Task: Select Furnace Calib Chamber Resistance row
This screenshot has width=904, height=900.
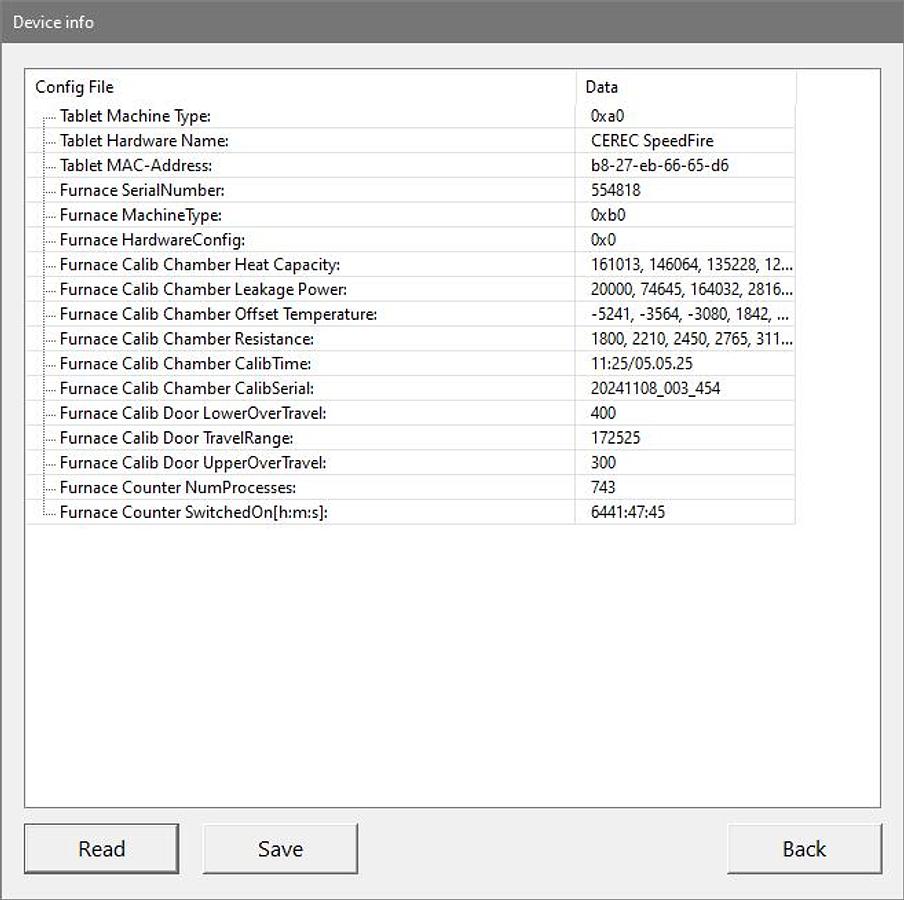Action: (x=187, y=339)
